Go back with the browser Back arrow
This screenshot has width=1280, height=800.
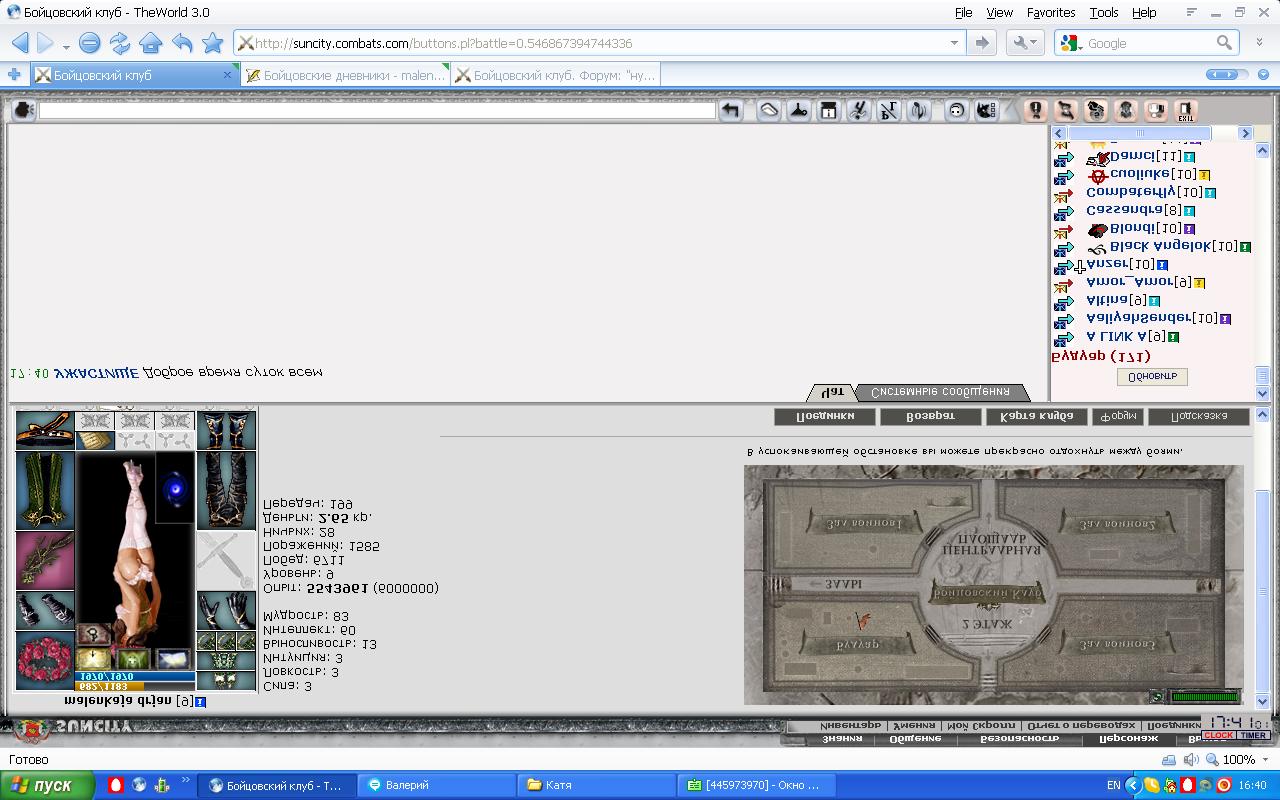click(20, 43)
